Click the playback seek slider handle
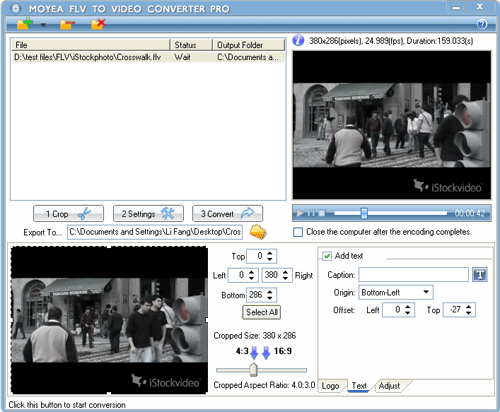 pyautogui.click(x=364, y=213)
